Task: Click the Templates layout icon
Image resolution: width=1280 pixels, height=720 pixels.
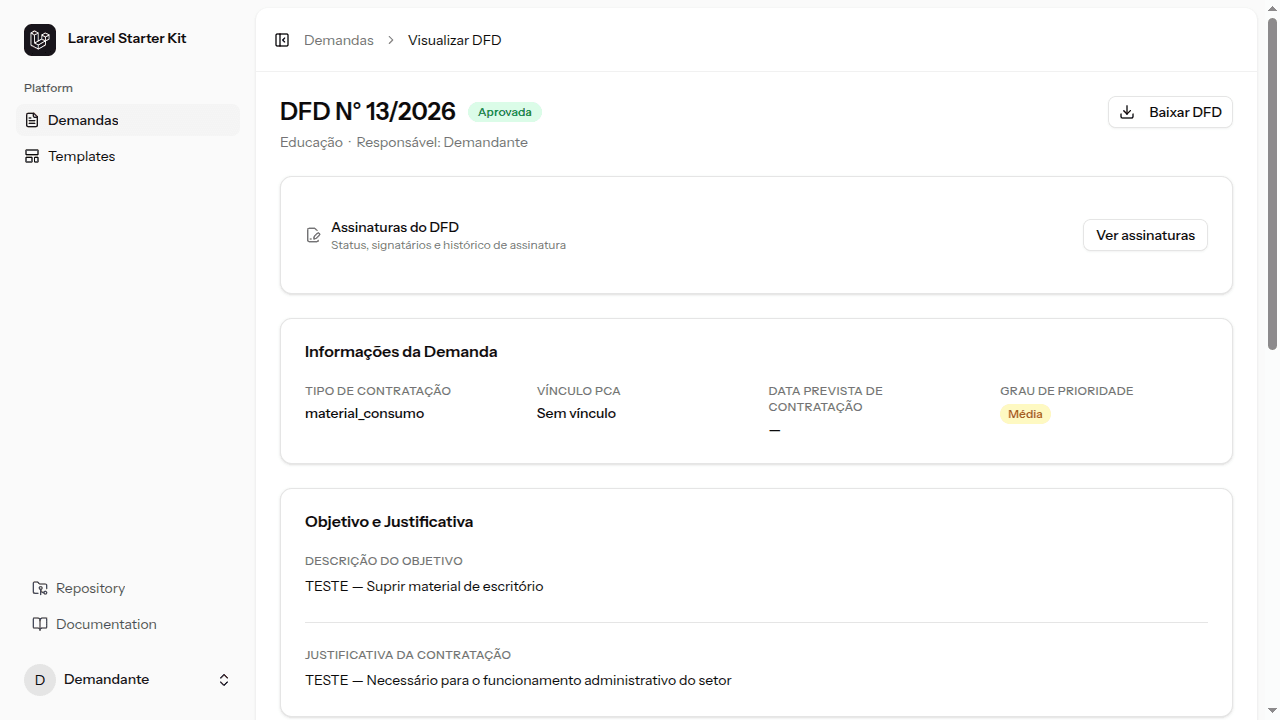Action: (x=32, y=156)
